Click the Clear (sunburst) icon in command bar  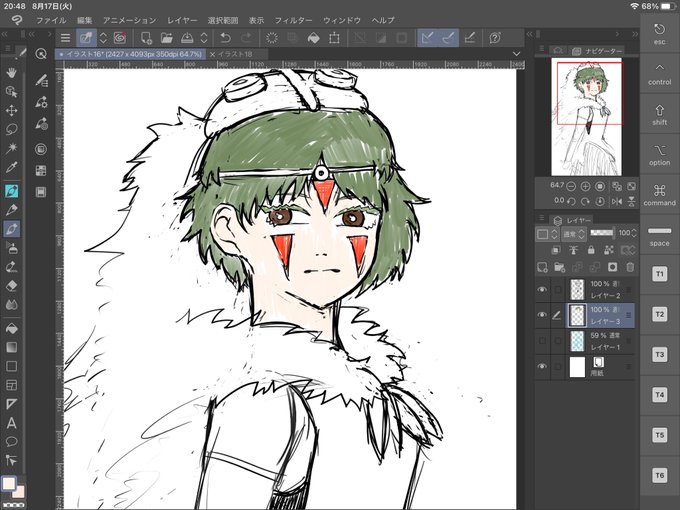click(x=271, y=38)
